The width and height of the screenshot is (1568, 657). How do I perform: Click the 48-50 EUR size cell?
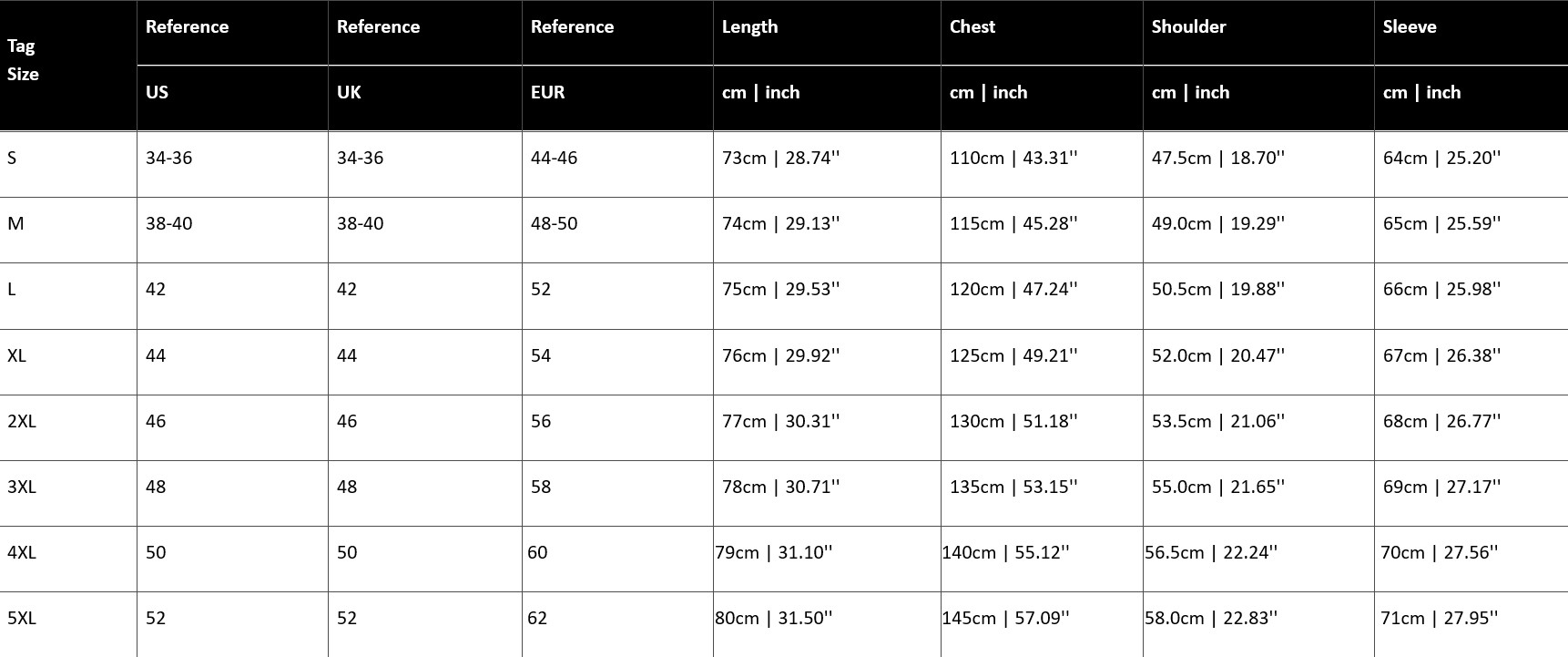point(554,224)
